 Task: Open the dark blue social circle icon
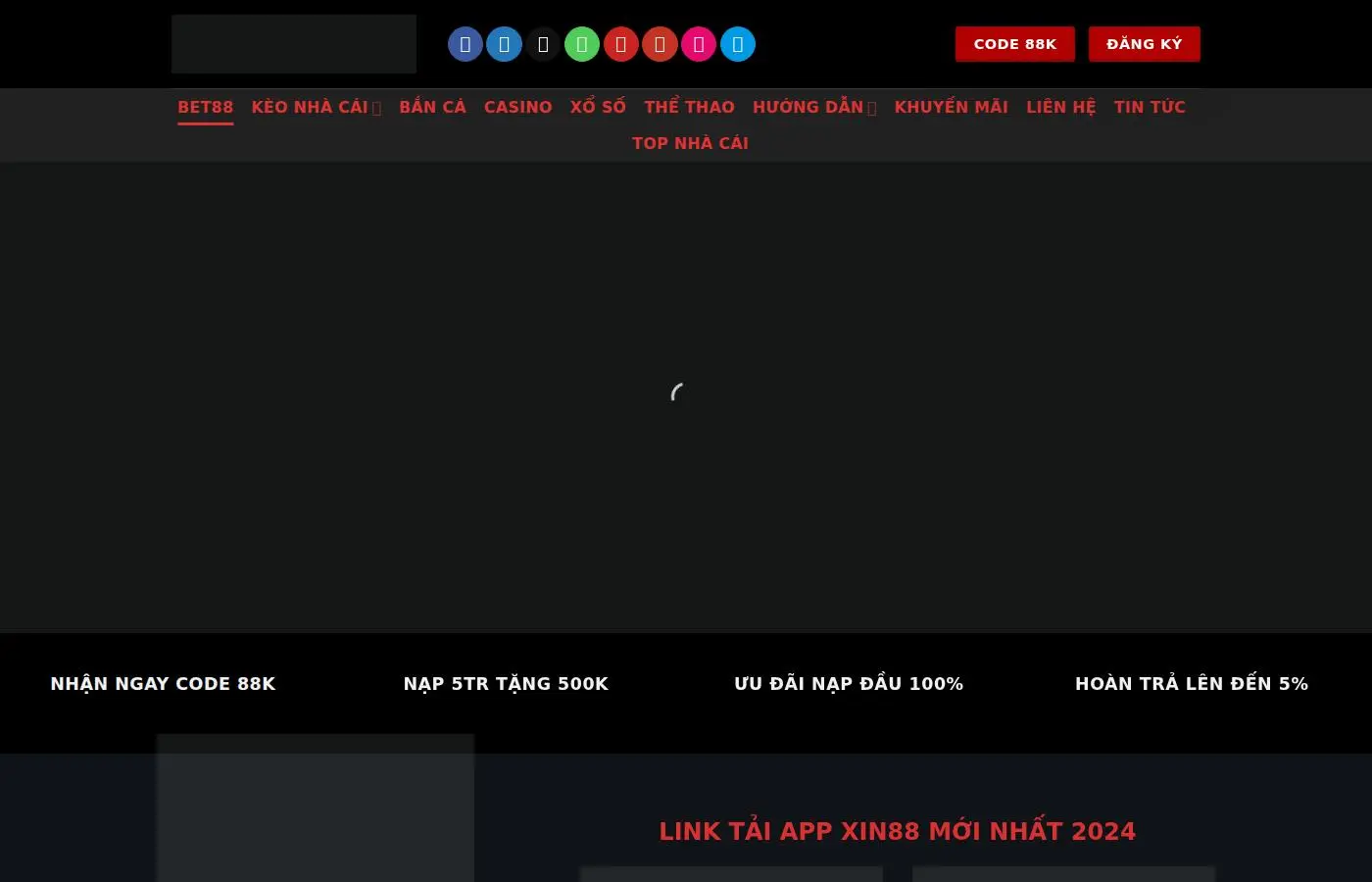[465, 44]
